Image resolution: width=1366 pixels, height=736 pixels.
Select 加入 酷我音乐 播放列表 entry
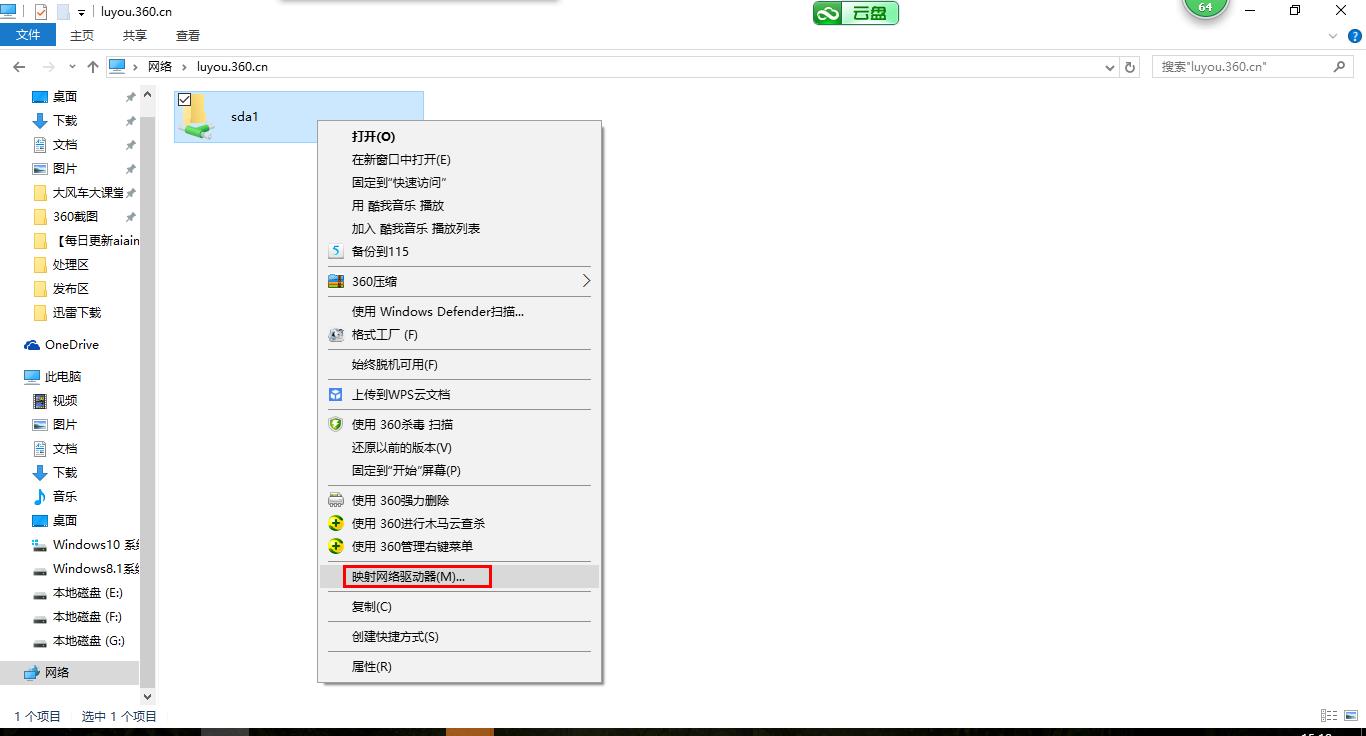(459, 229)
